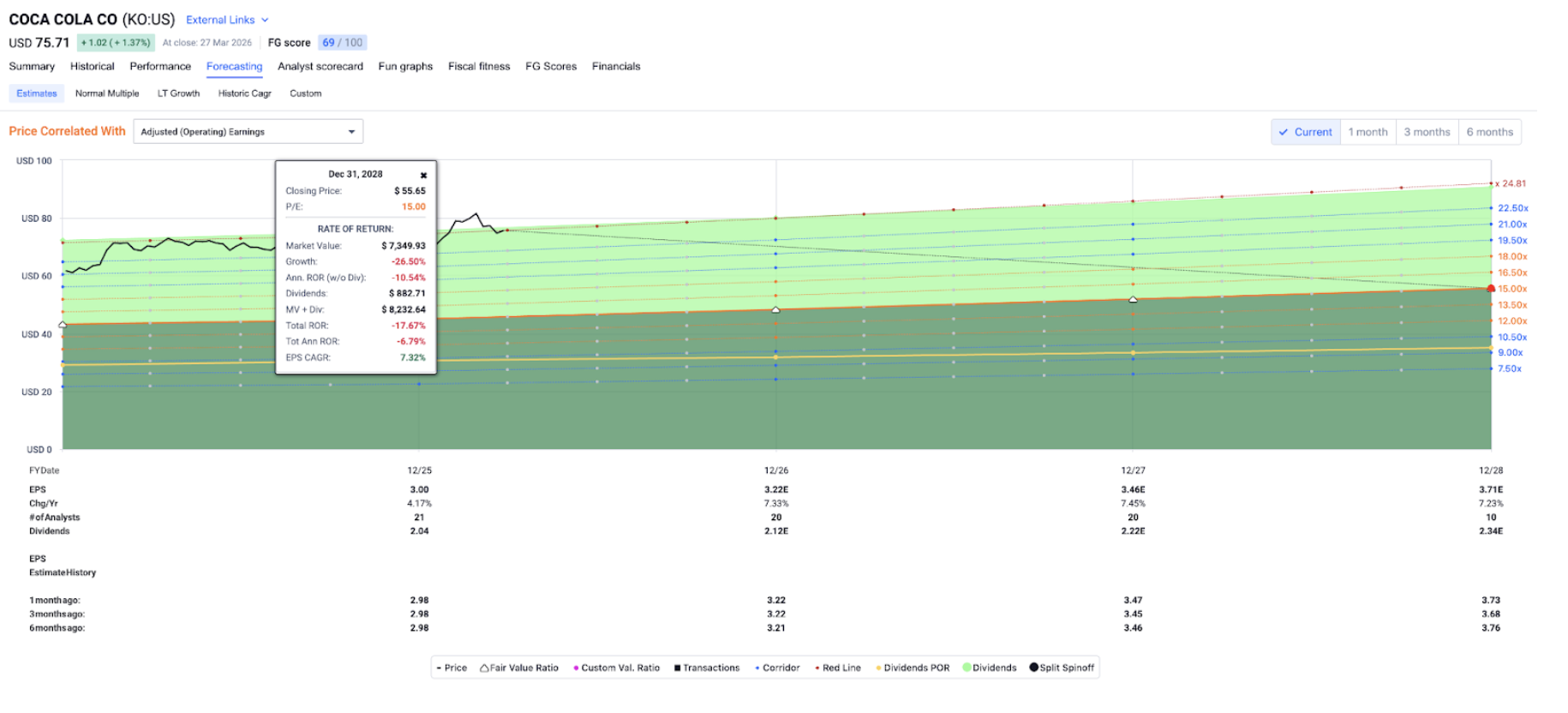Screen dimensions: 1568x713
Task: Click the 21.00x corridor multiple label
Action: tap(1513, 225)
